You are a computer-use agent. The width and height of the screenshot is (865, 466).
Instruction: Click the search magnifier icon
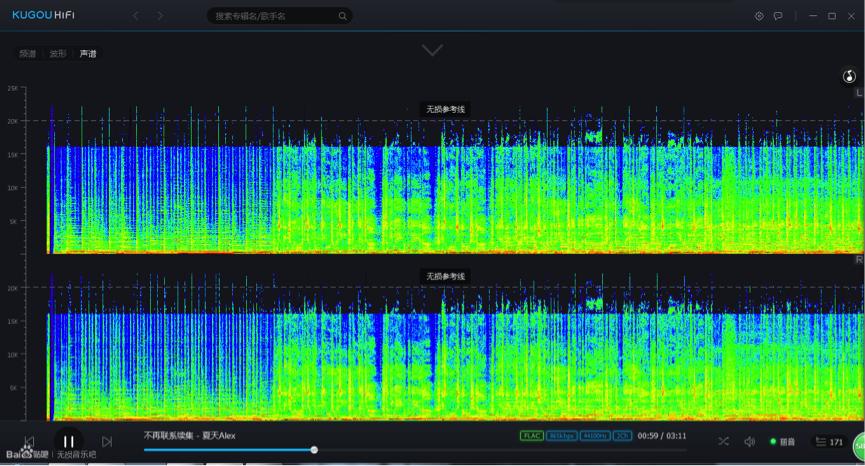(x=343, y=16)
